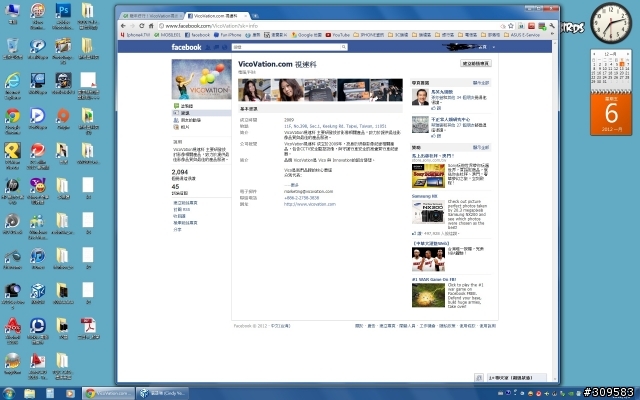Open Windows Media Player from the taskbar
Screen dimensions: 640x400
click(x=70, y=393)
